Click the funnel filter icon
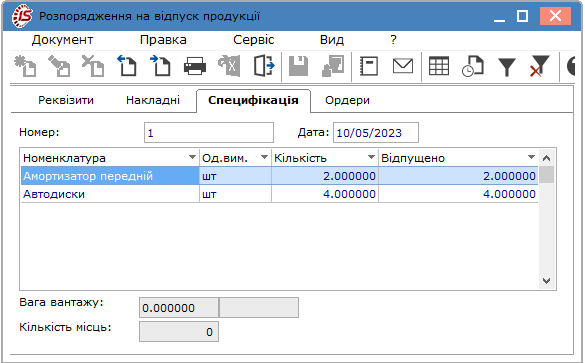 [507, 67]
